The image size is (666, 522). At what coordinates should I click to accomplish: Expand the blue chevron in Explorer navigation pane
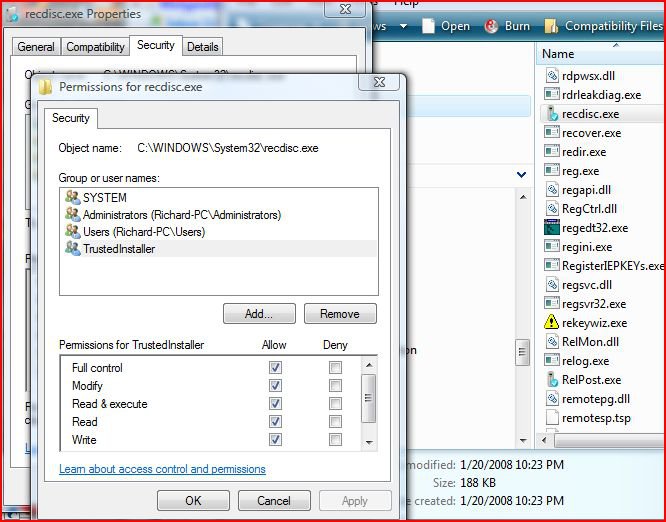coord(522,174)
